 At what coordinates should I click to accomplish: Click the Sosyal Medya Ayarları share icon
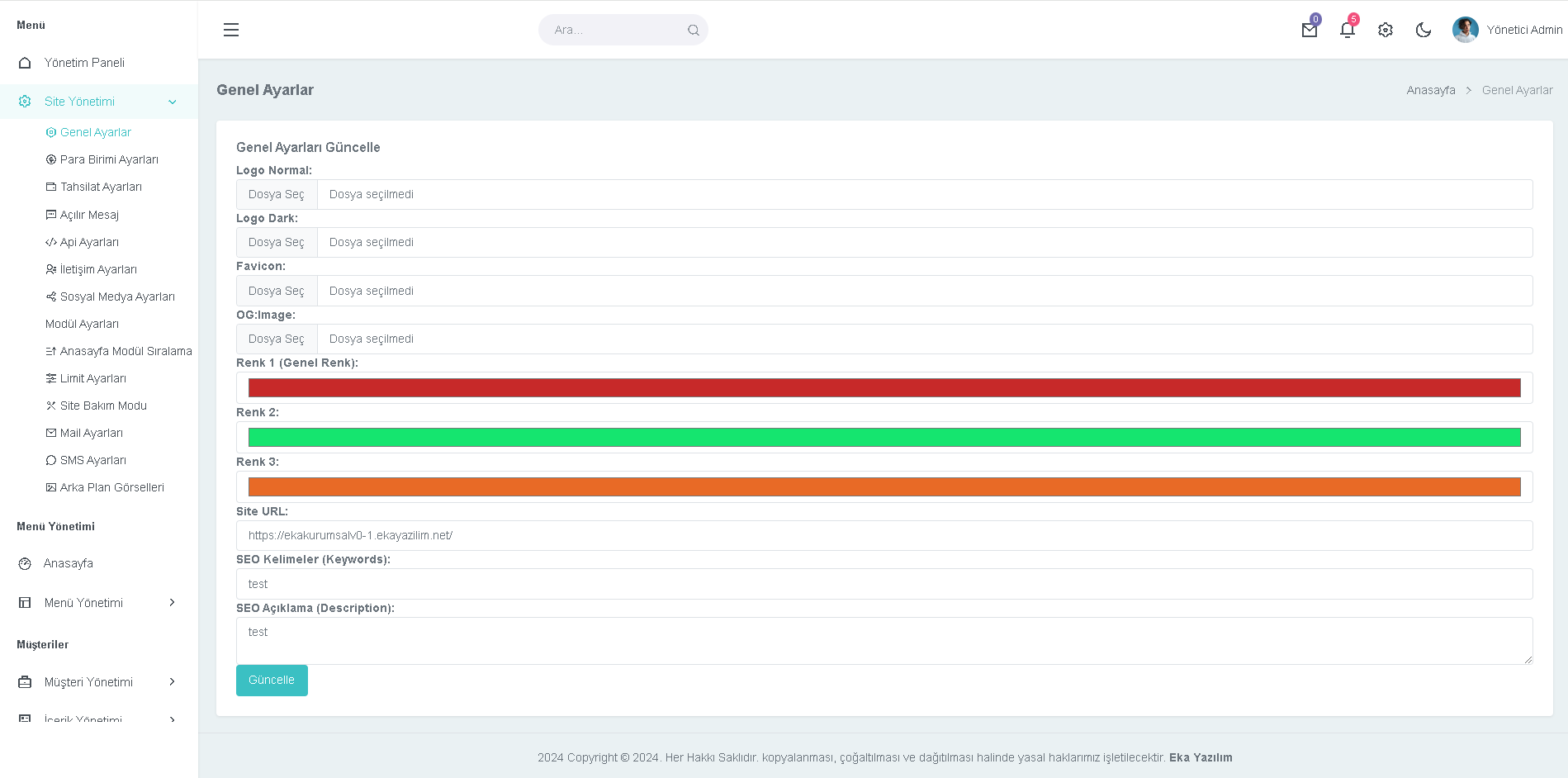(51, 296)
